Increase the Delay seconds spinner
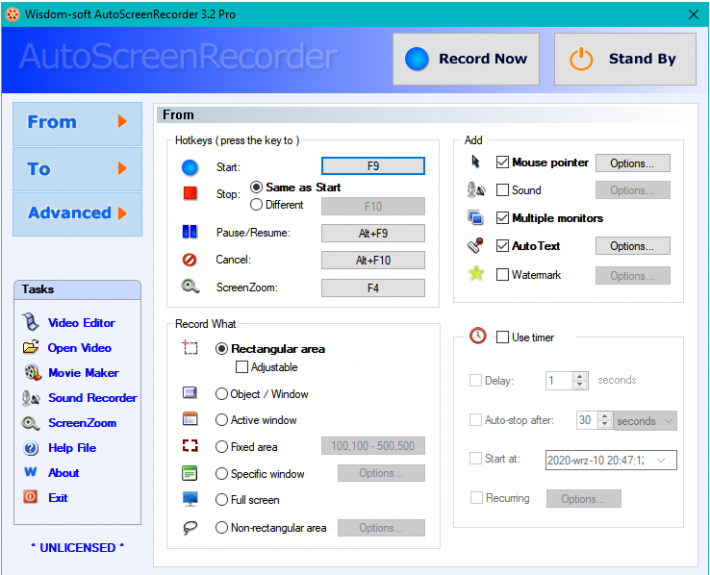The width and height of the screenshot is (710, 575). click(580, 376)
